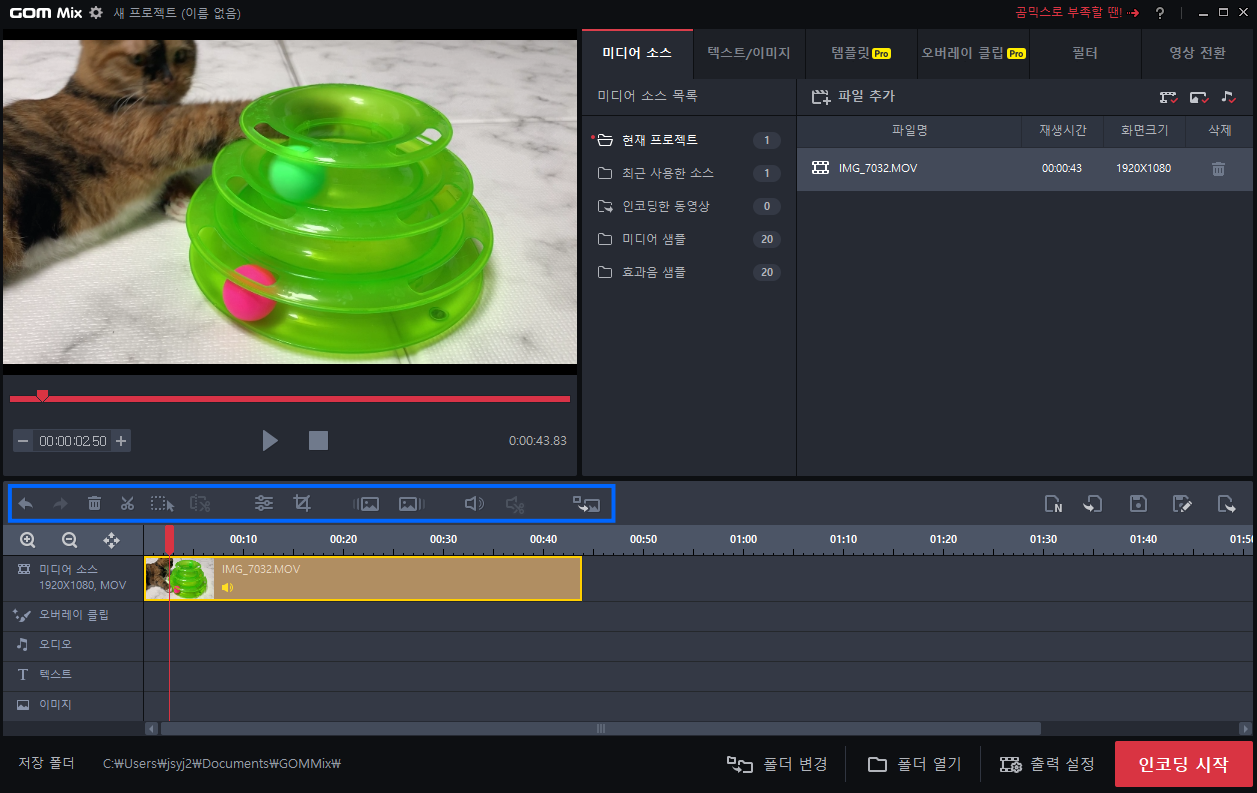Viewport: 1257px width, 793px height.
Task: Zoom out the timeline
Action: click(69, 540)
